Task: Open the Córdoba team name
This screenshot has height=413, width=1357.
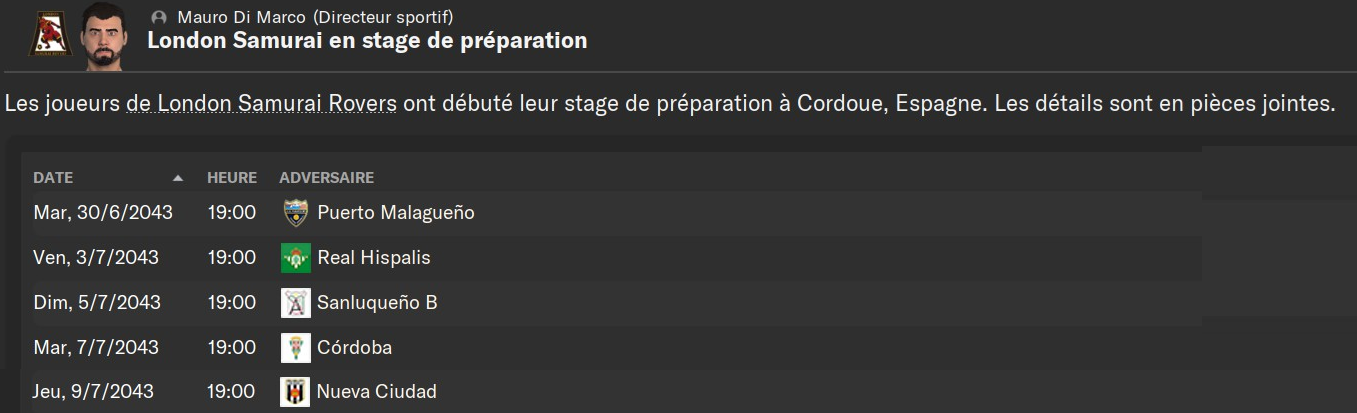Action: (x=354, y=348)
